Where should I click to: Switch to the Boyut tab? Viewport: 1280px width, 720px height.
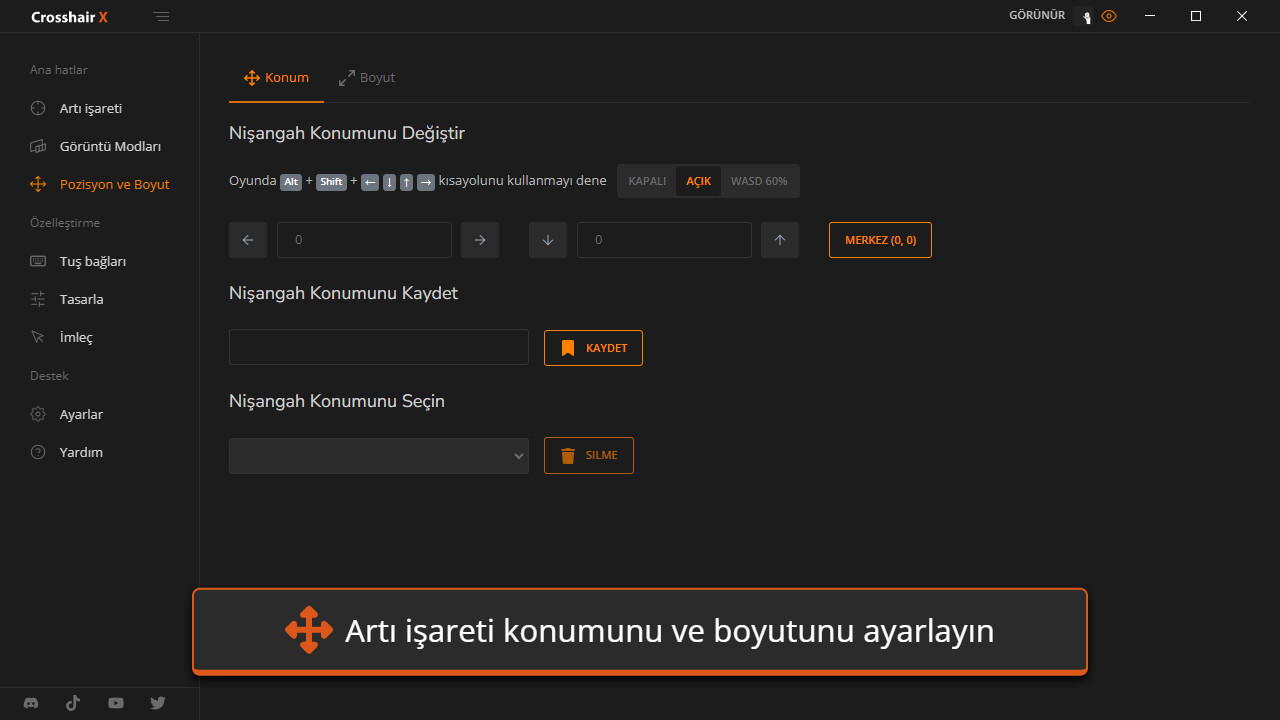367,78
